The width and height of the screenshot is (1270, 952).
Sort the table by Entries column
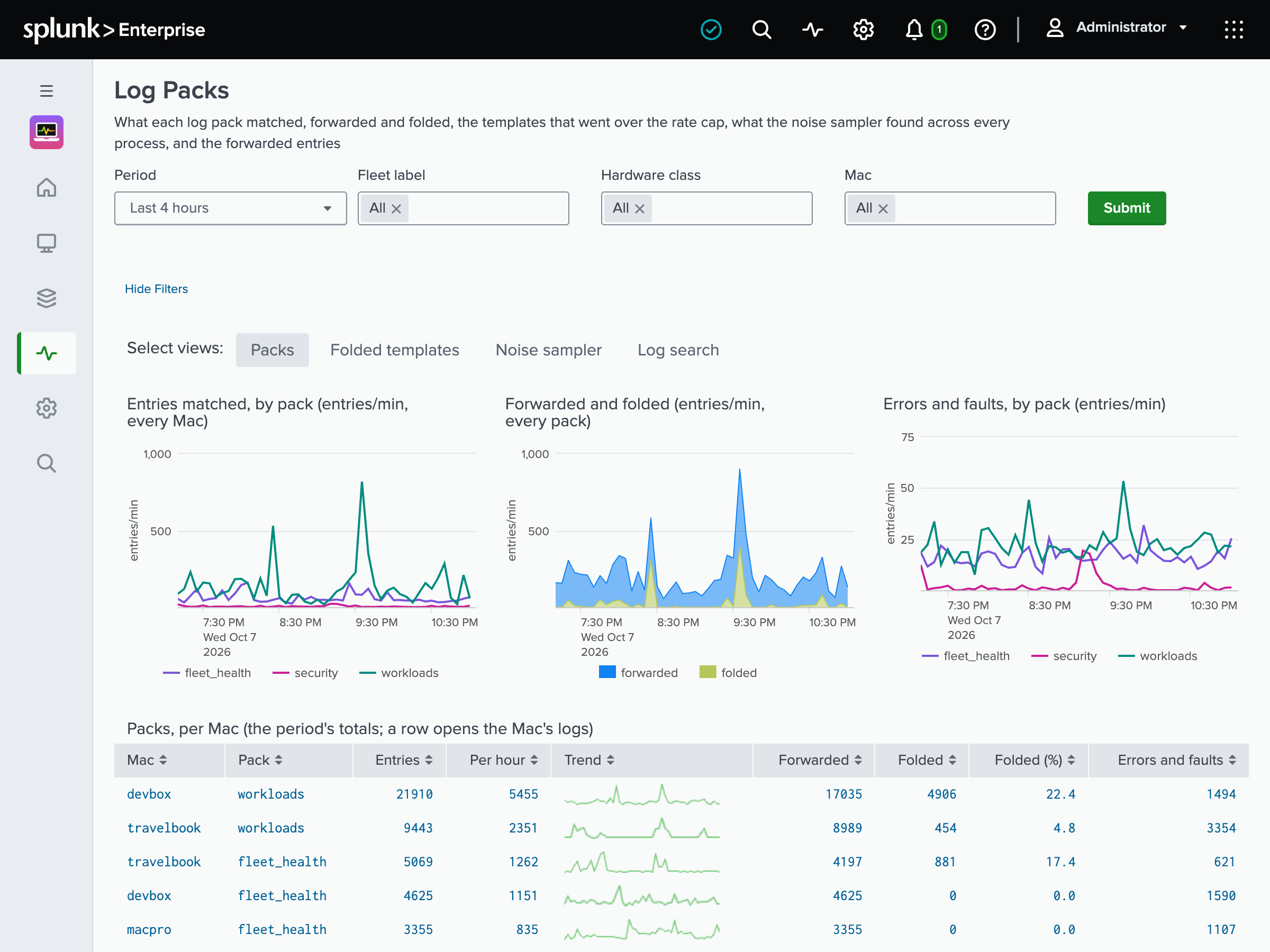pyautogui.click(x=404, y=760)
